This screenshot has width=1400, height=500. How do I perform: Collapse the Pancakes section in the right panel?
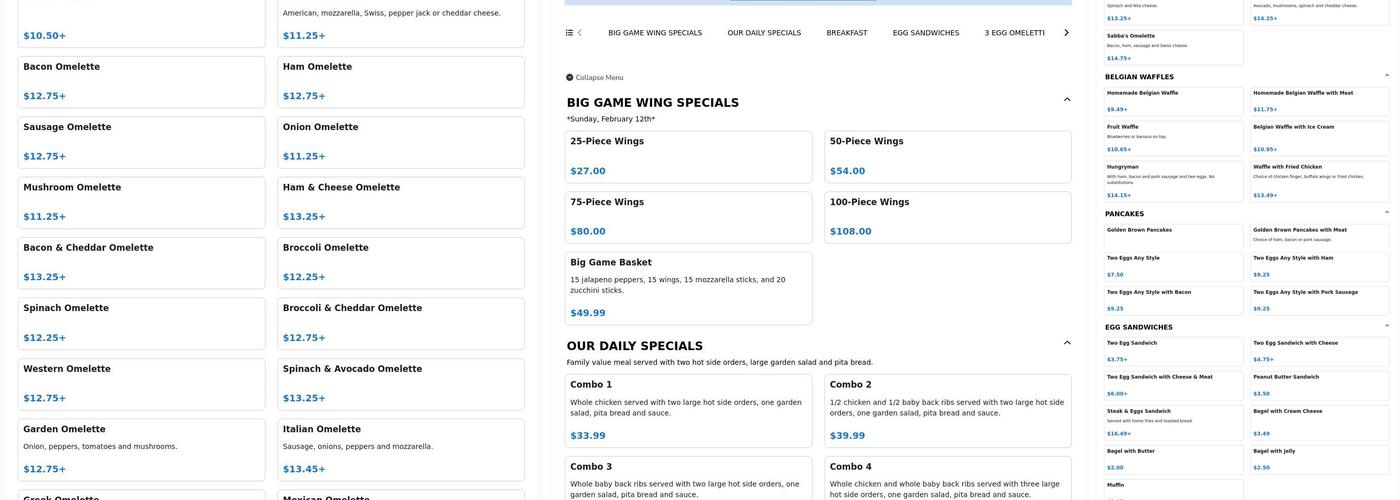pos(1386,213)
